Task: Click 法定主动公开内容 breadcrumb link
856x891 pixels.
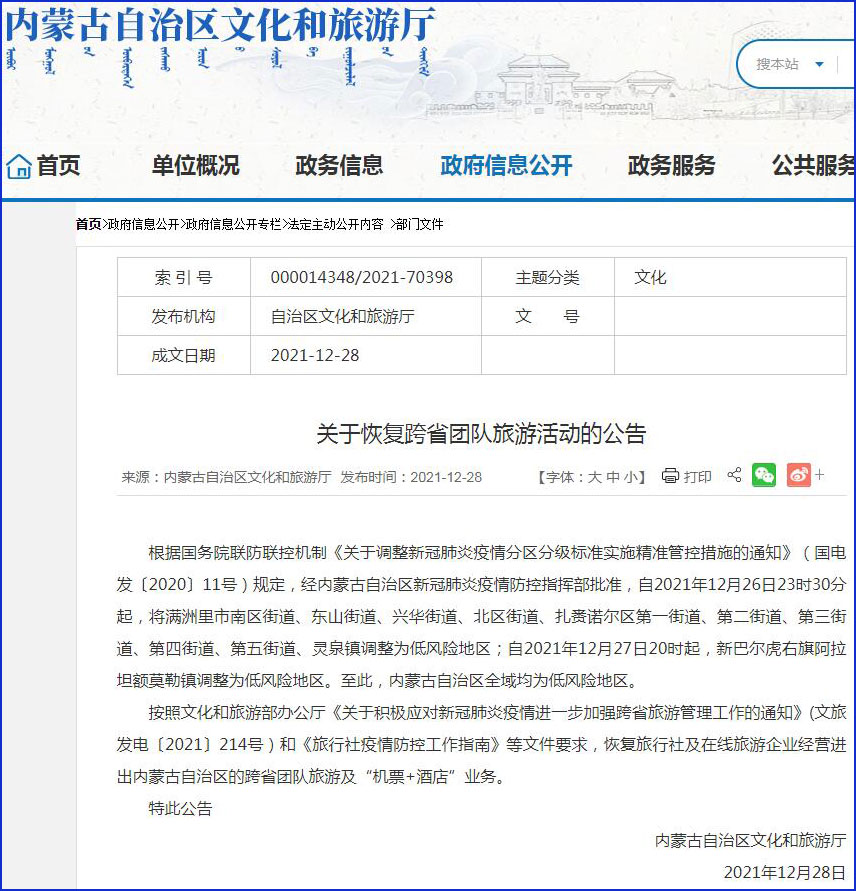Action: pos(335,224)
